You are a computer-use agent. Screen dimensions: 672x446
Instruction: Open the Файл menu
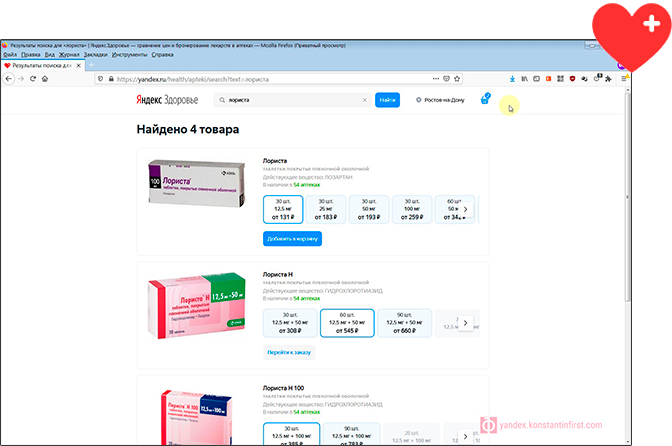pyautogui.click(x=10, y=54)
